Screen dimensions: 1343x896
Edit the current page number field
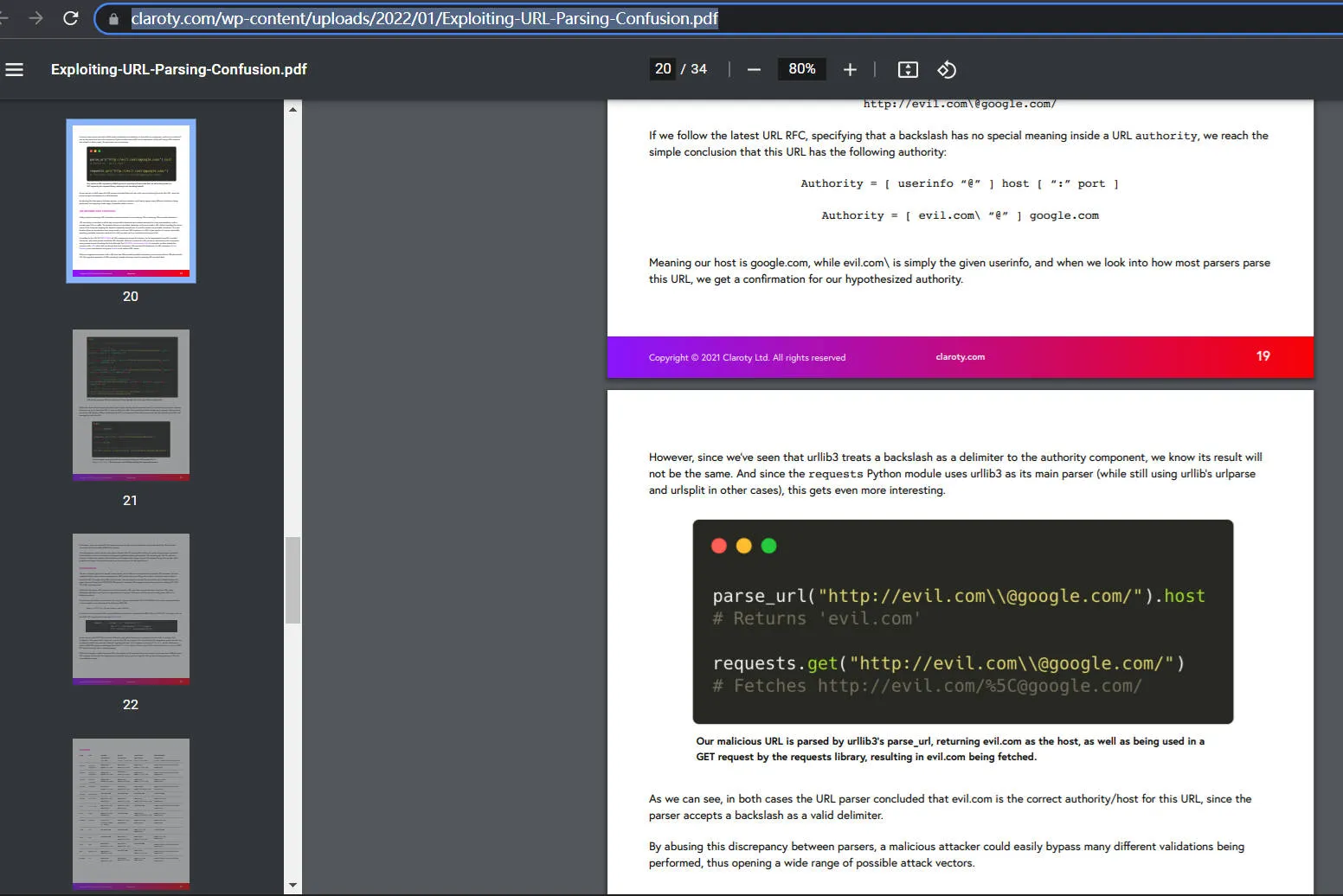click(x=663, y=69)
